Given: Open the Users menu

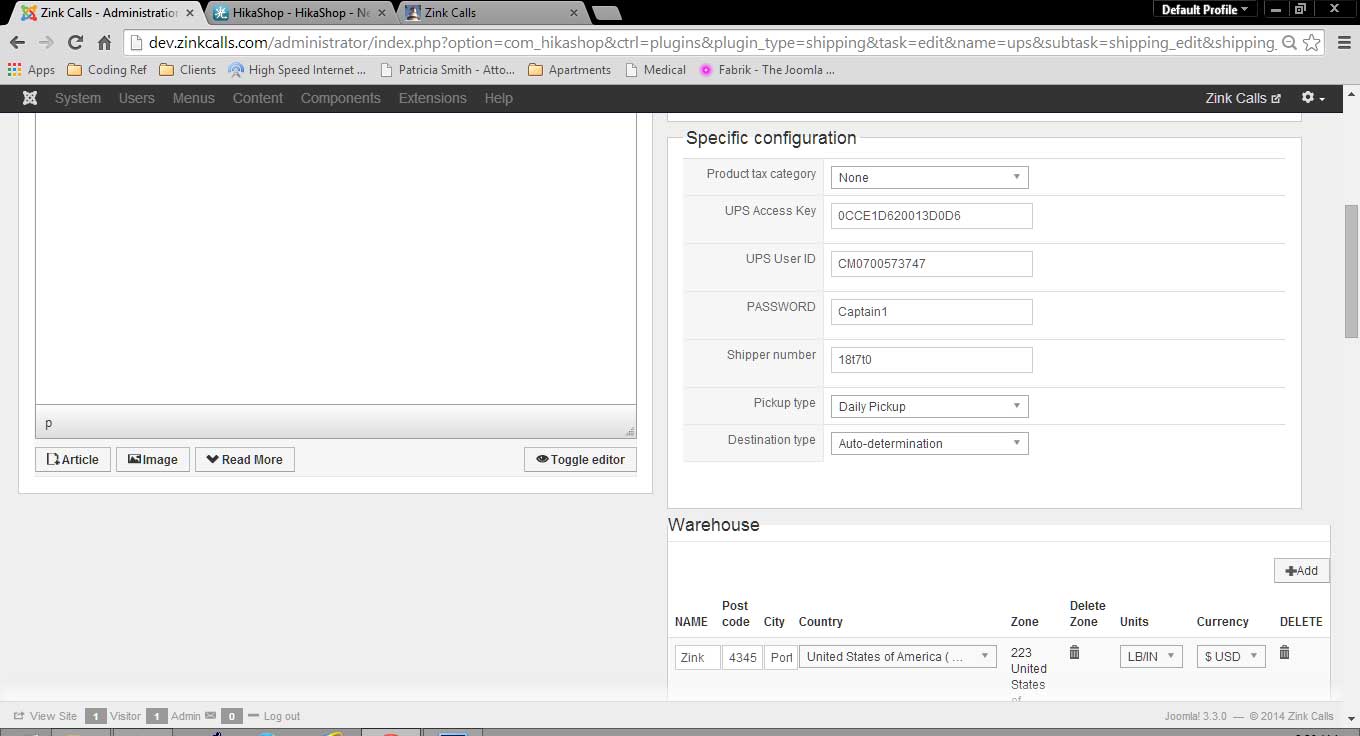Looking at the screenshot, I should pyautogui.click(x=137, y=98).
